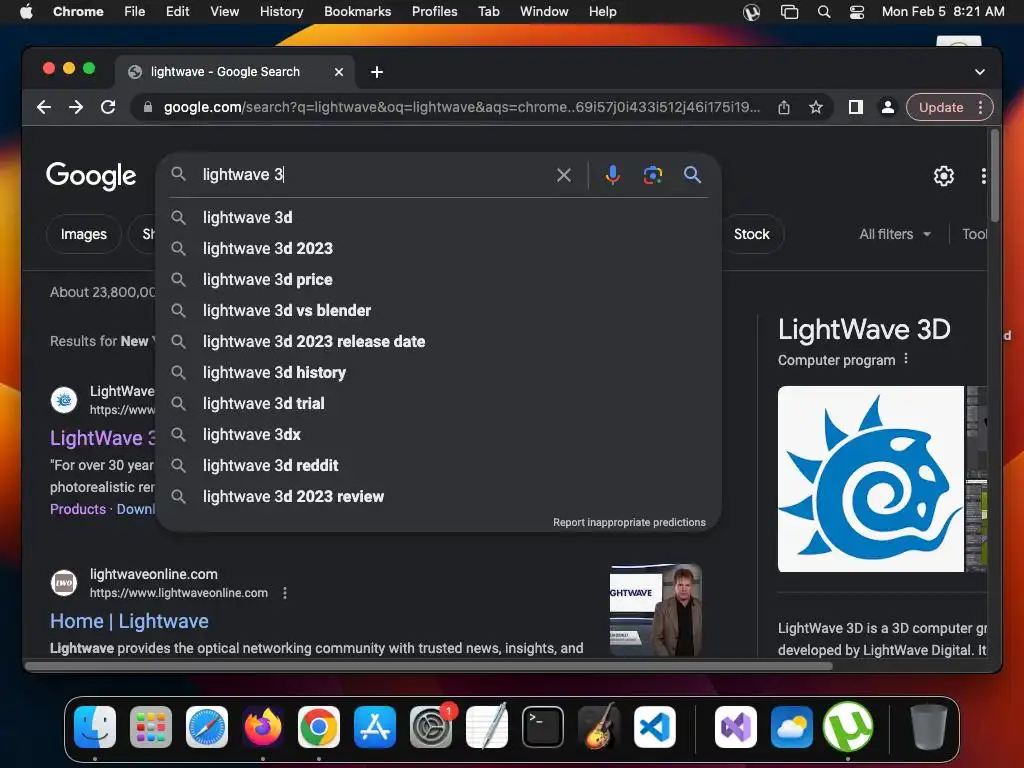The width and height of the screenshot is (1024, 768).
Task: Start voice search with the microphone icon
Action: click(613, 175)
